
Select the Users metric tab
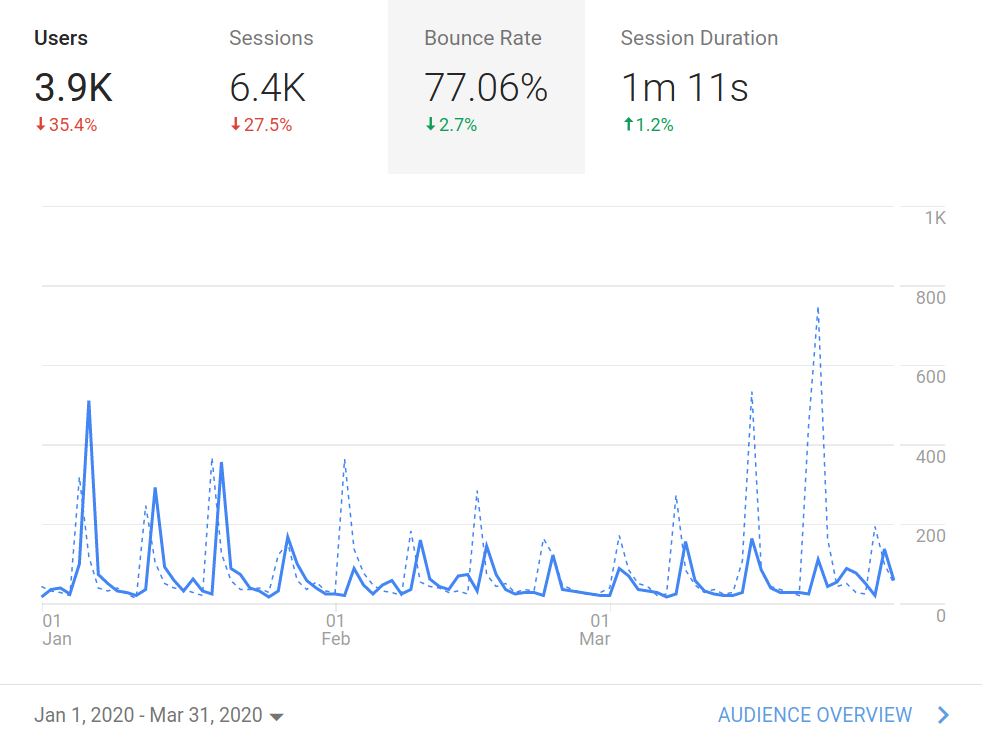97,86
